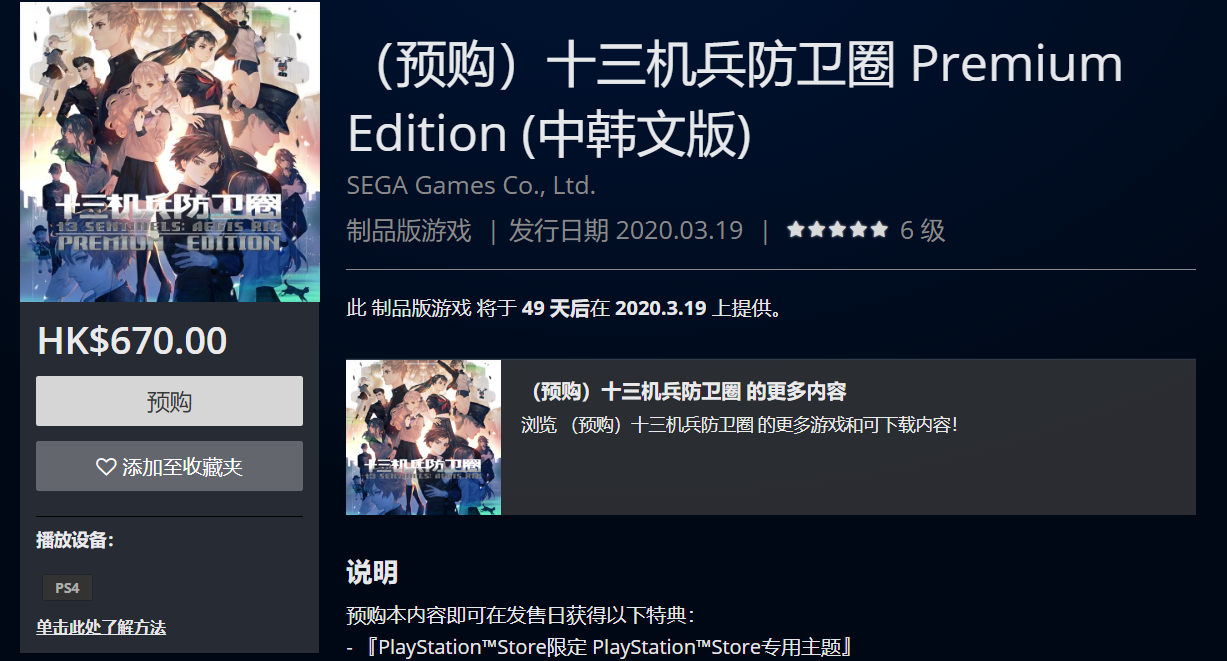Image resolution: width=1227 pixels, height=661 pixels.
Task: Click the HK$670.00 price
Action: pyautogui.click(x=132, y=341)
